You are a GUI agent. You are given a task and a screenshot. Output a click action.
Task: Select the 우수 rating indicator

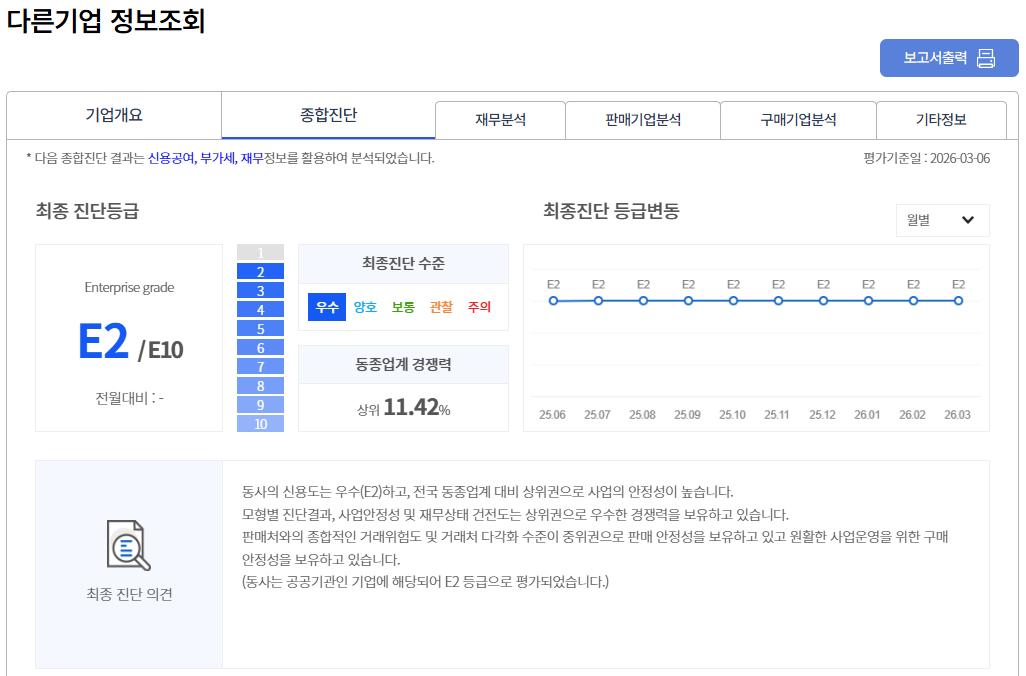(325, 306)
